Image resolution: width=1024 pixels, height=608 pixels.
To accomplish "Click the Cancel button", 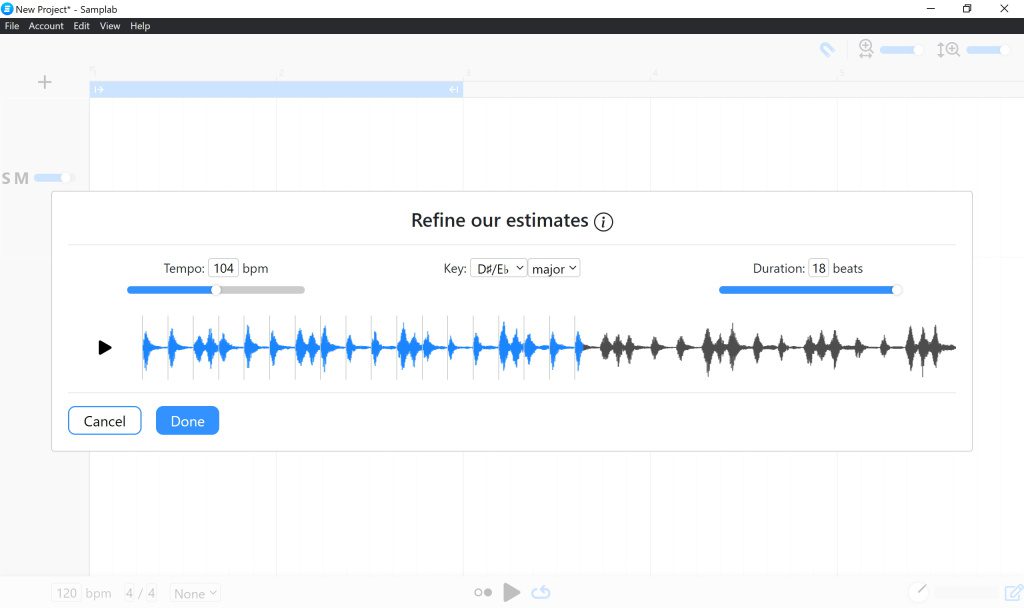I will (x=105, y=421).
